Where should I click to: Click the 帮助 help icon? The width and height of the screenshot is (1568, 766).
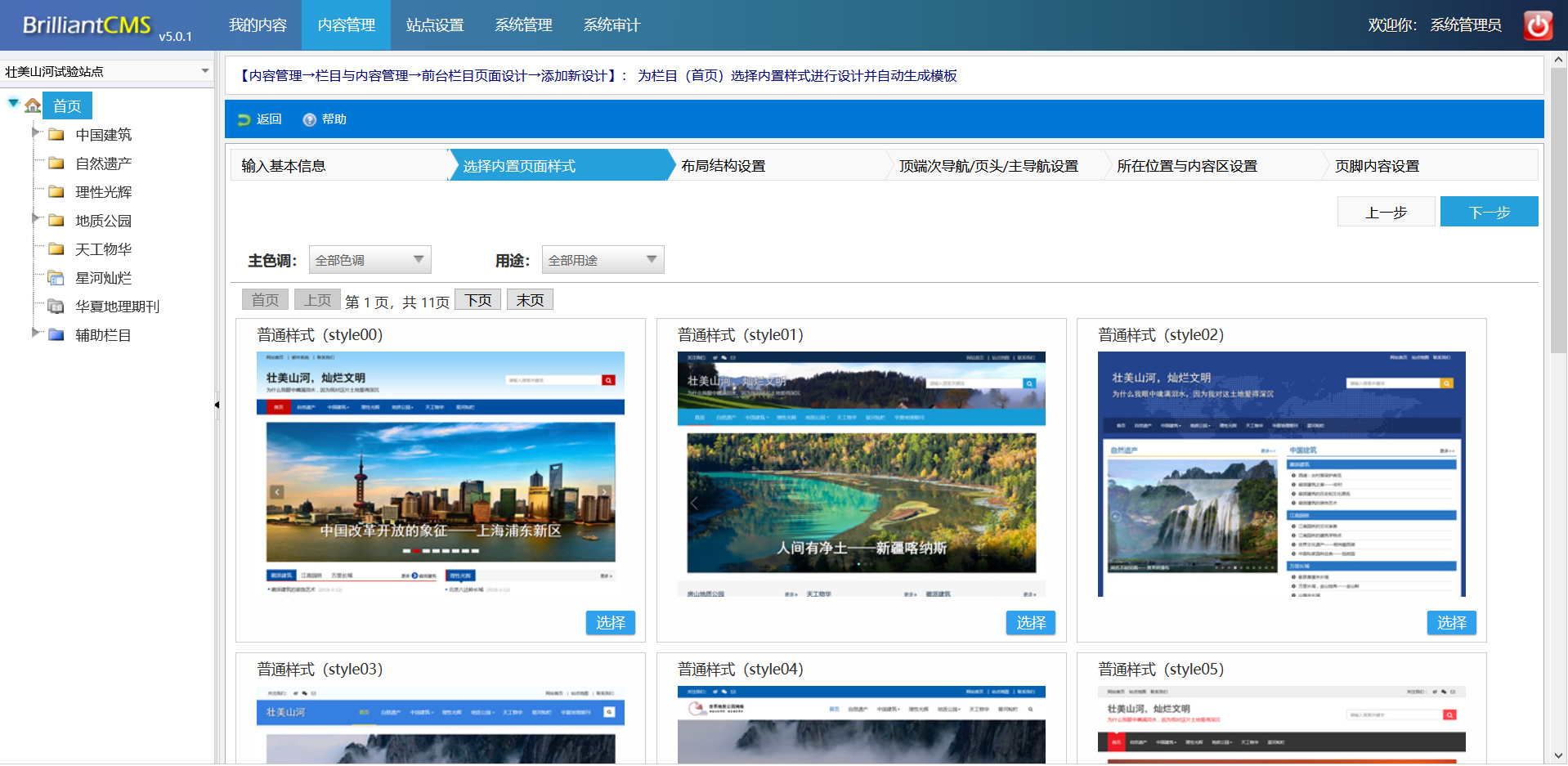309,119
